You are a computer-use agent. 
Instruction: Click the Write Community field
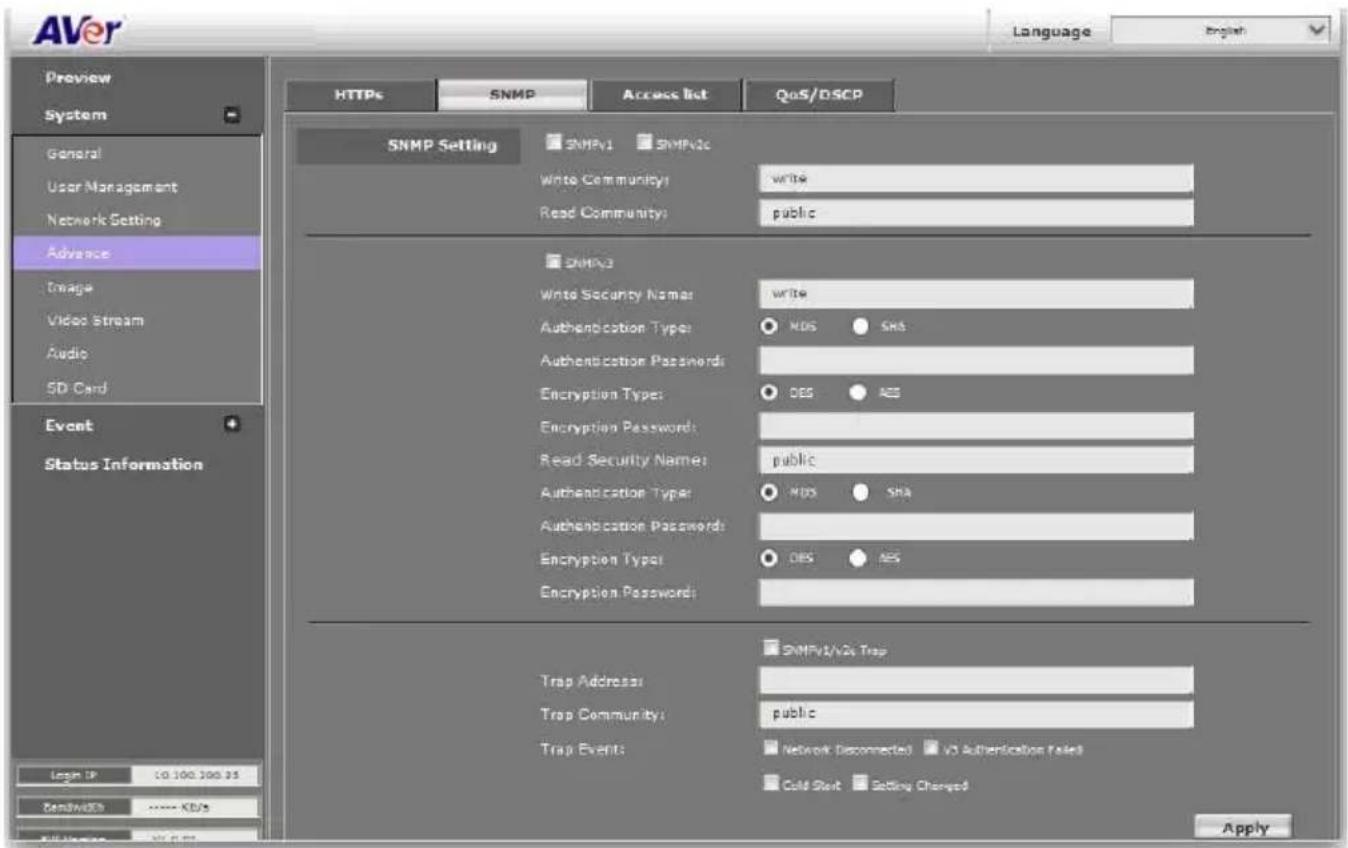(976, 179)
